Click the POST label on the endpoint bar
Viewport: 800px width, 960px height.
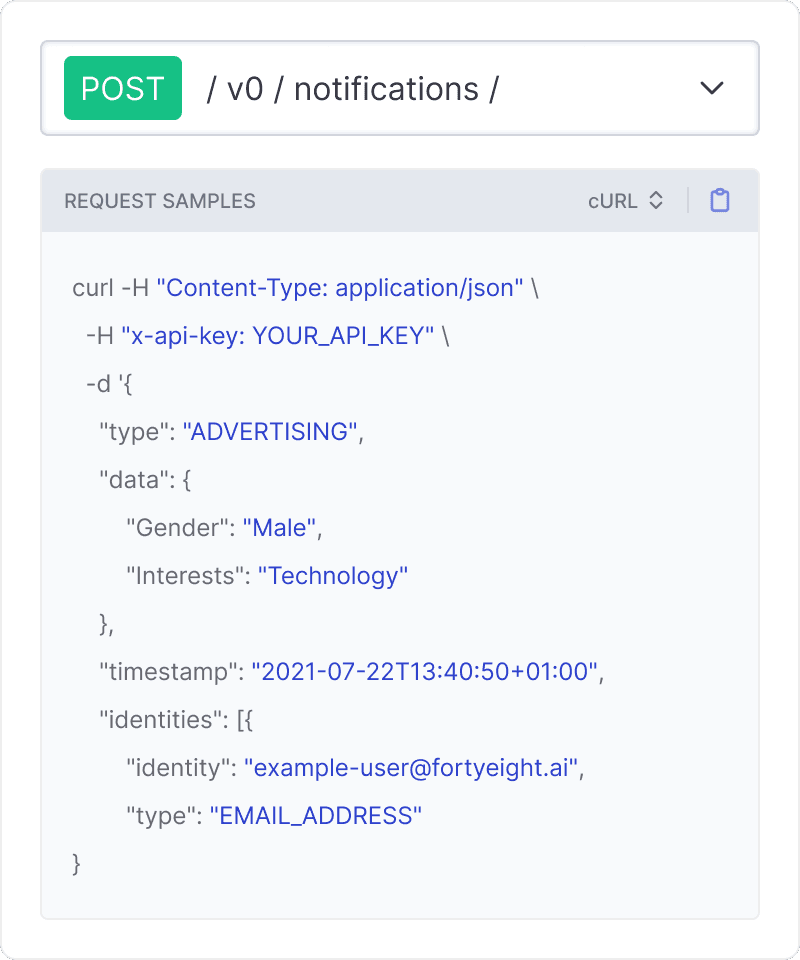click(122, 88)
